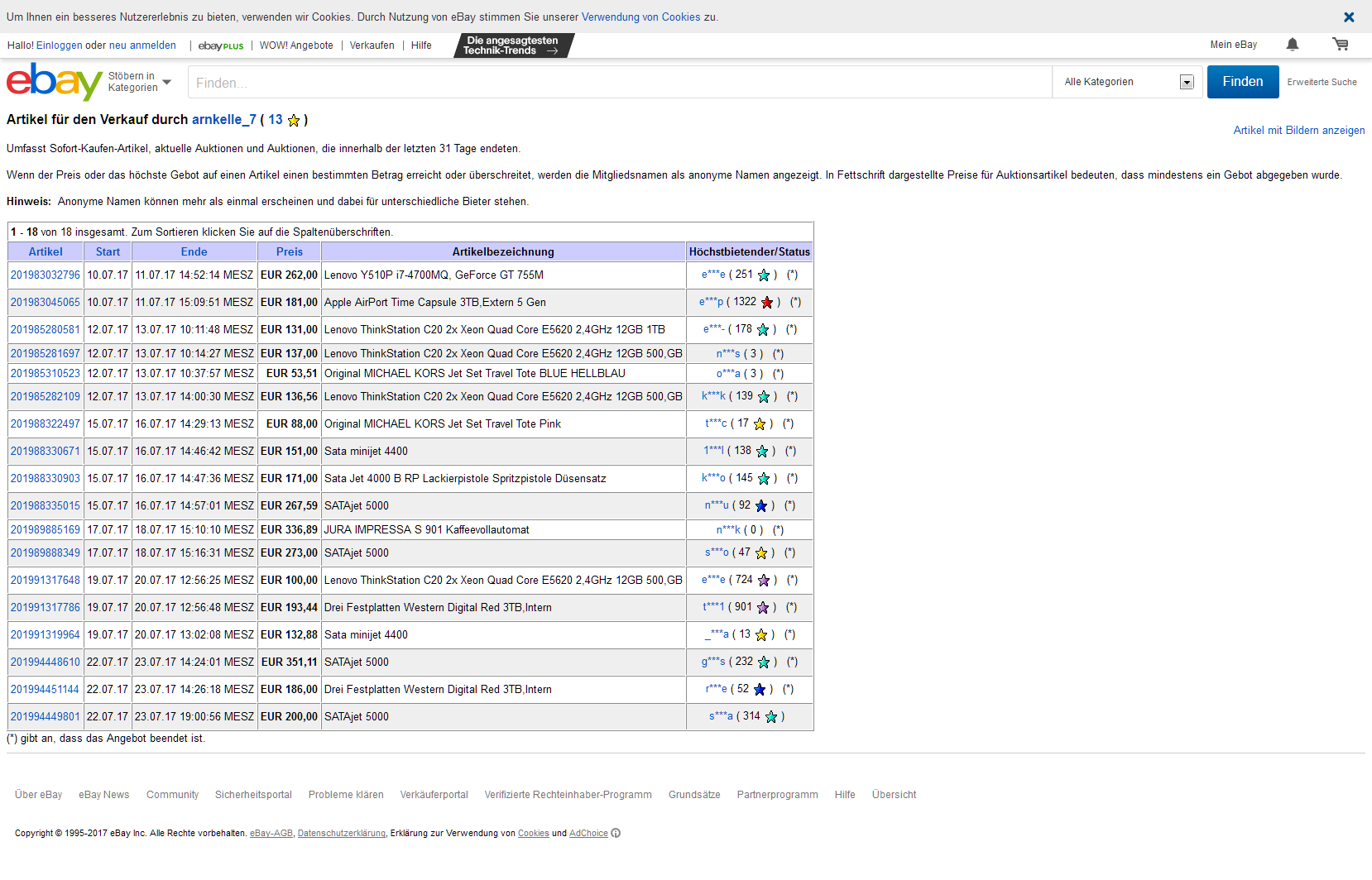The width and height of the screenshot is (1372, 880).
Task: Sort table by Start column
Action: [108, 251]
